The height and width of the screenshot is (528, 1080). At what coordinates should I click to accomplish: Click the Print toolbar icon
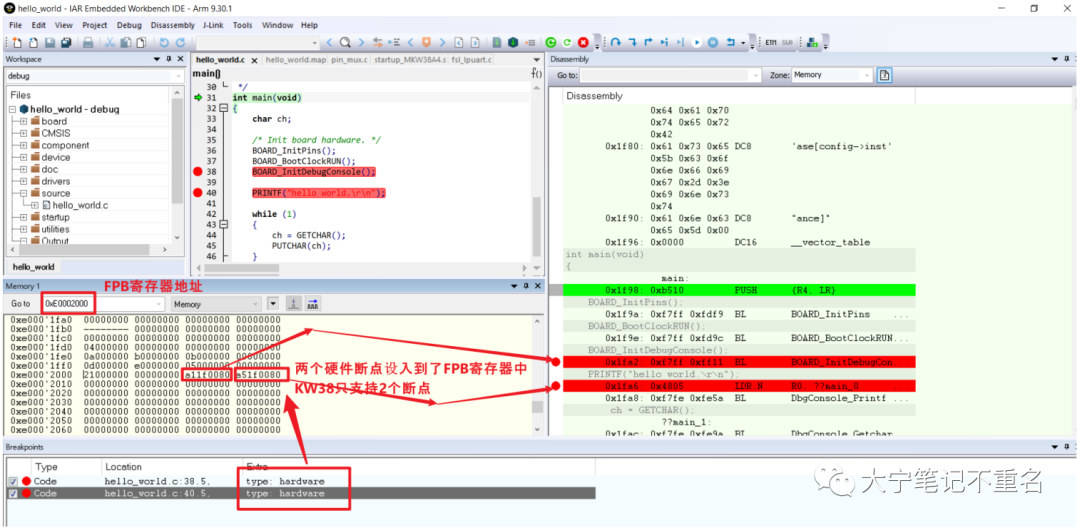click(x=88, y=43)
